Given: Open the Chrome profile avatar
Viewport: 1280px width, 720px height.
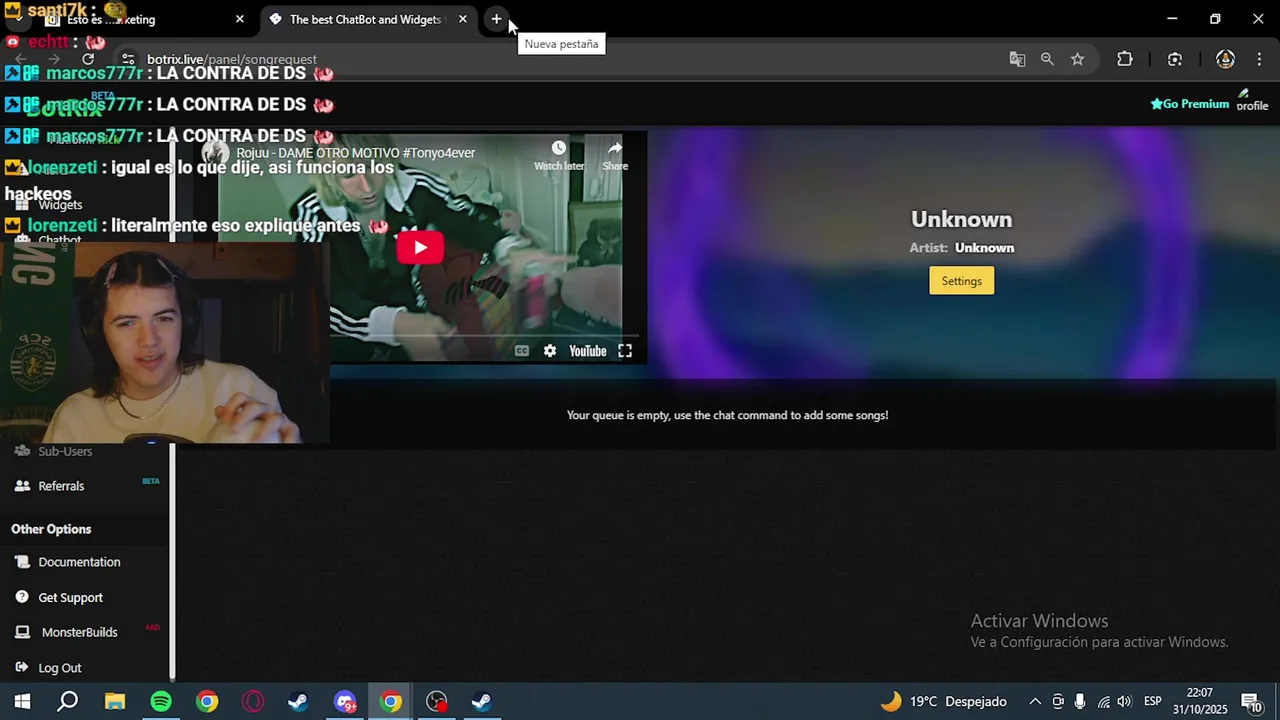Looking at the screenshot, I should pyautogui.click(x=1225, y=59).
